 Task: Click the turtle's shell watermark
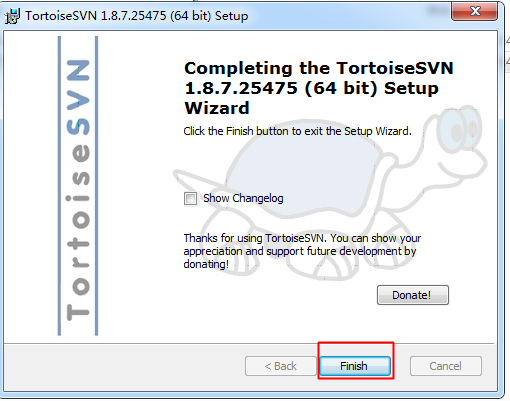pos(302,172)
